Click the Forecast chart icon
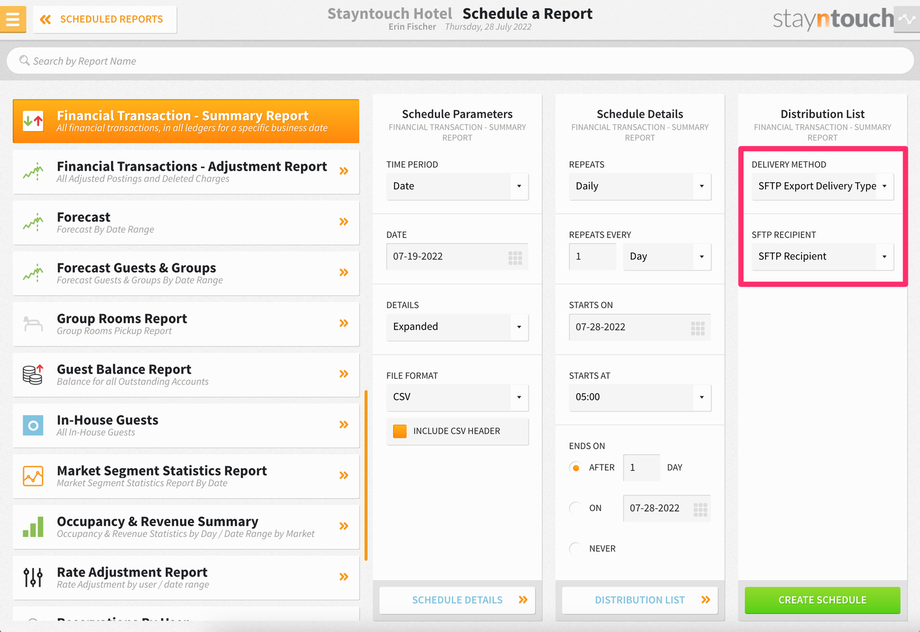920x632 pixels. coord(33,222)
